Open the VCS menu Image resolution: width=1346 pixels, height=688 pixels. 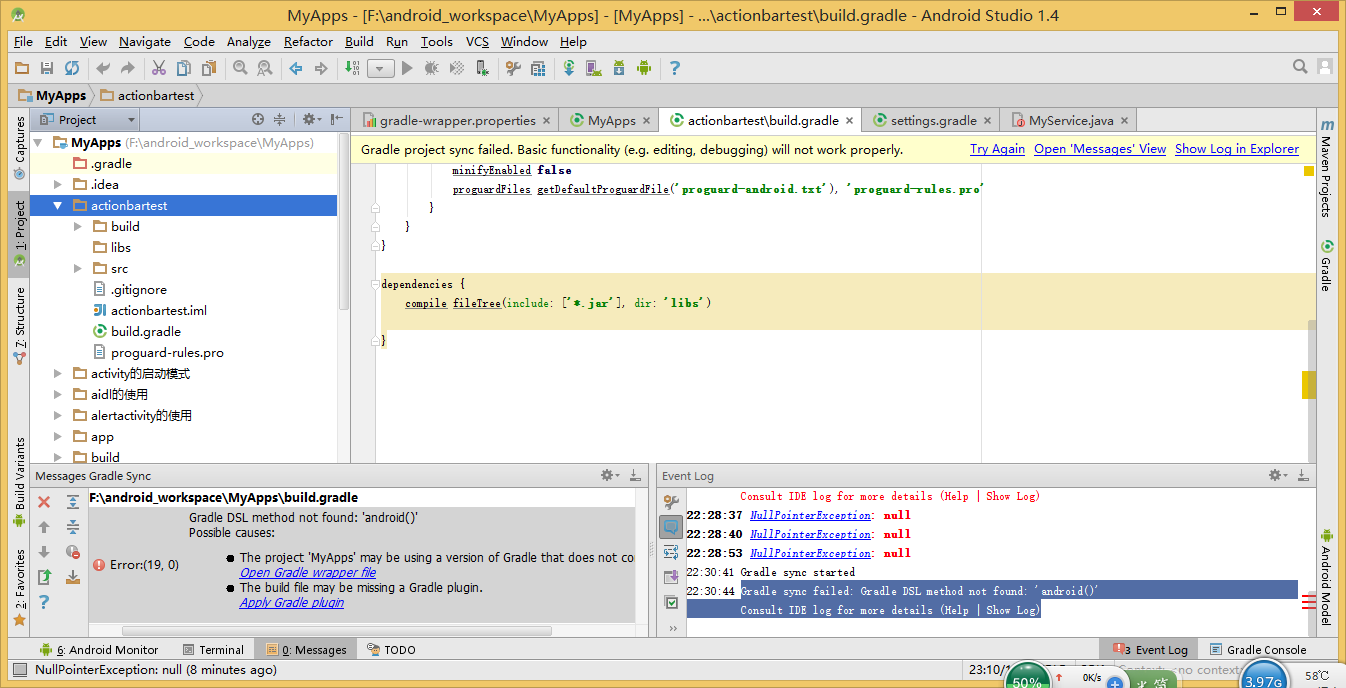pos(477,42)
